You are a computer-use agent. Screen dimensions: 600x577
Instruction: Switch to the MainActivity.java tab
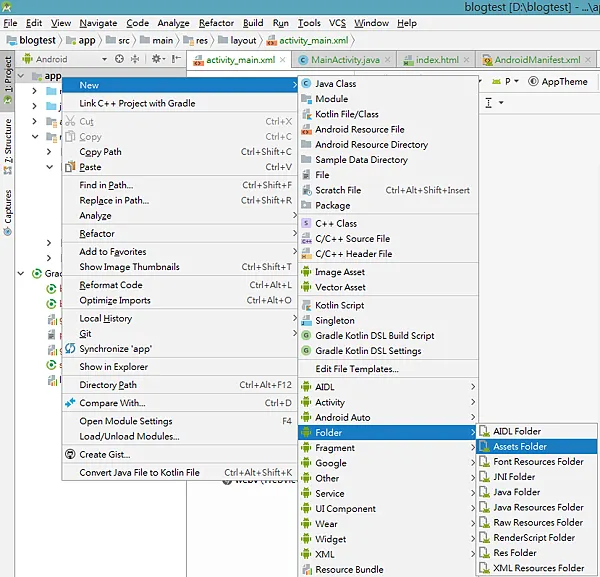click(x=346, y=60)
